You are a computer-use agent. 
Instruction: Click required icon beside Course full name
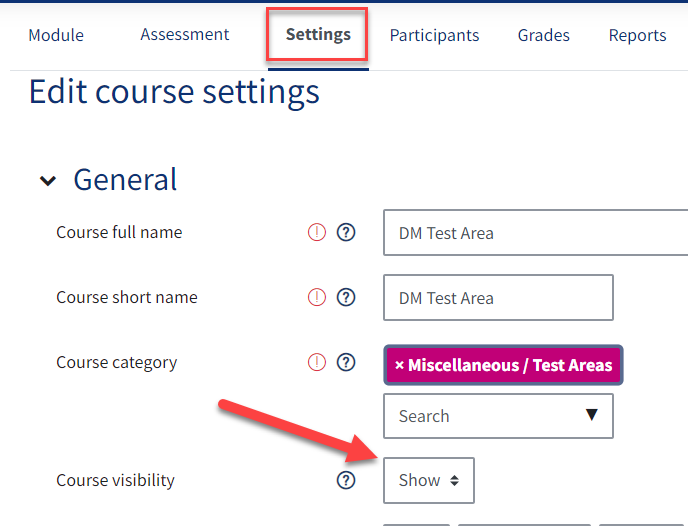(x=317, y=232)
